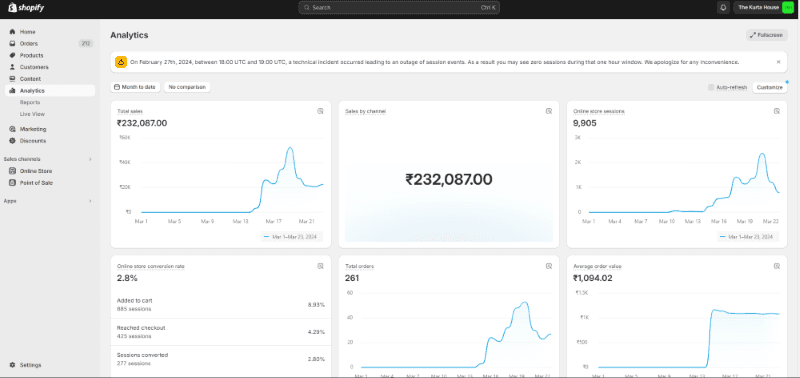Click the 261 total orders value
This screenshot has width=800, height=378.
(x=352, y=278)
